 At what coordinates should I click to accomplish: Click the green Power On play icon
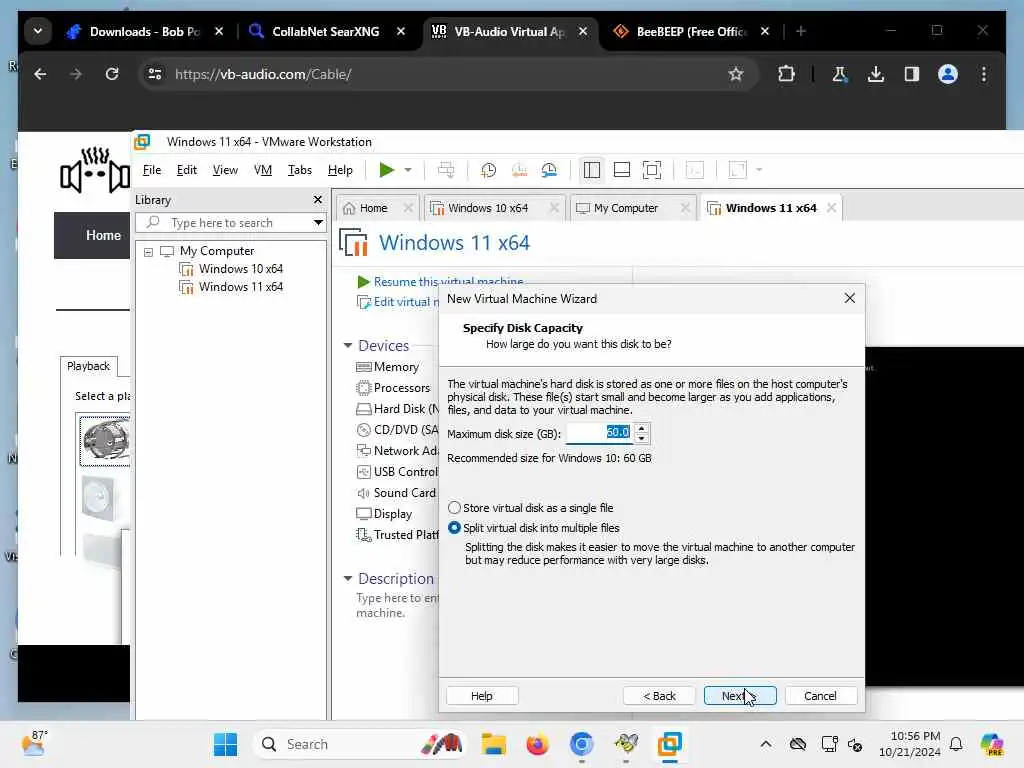pos(387,170)
